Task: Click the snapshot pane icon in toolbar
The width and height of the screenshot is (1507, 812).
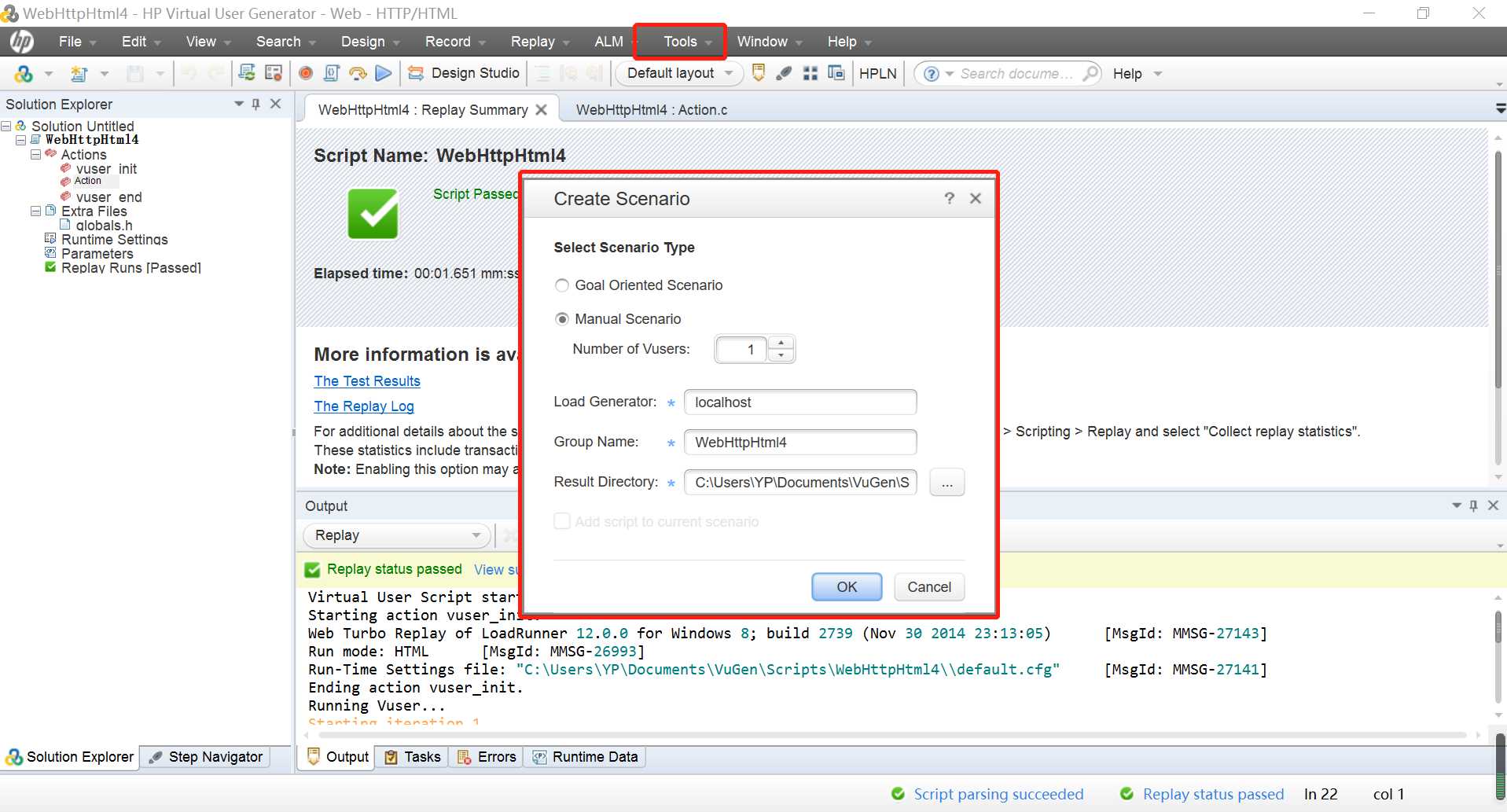Action: [x=836, y=73]
